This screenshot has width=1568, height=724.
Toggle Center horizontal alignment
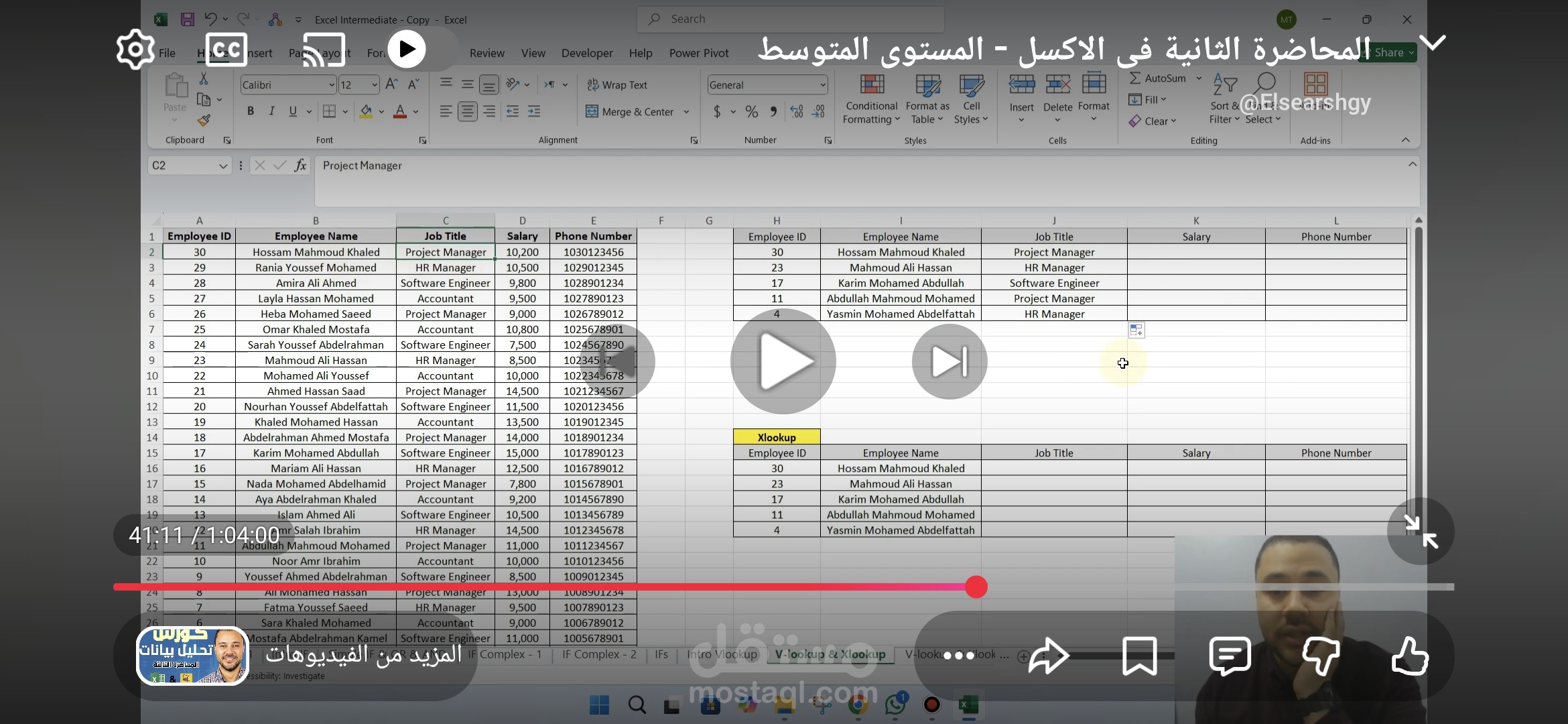468,111
